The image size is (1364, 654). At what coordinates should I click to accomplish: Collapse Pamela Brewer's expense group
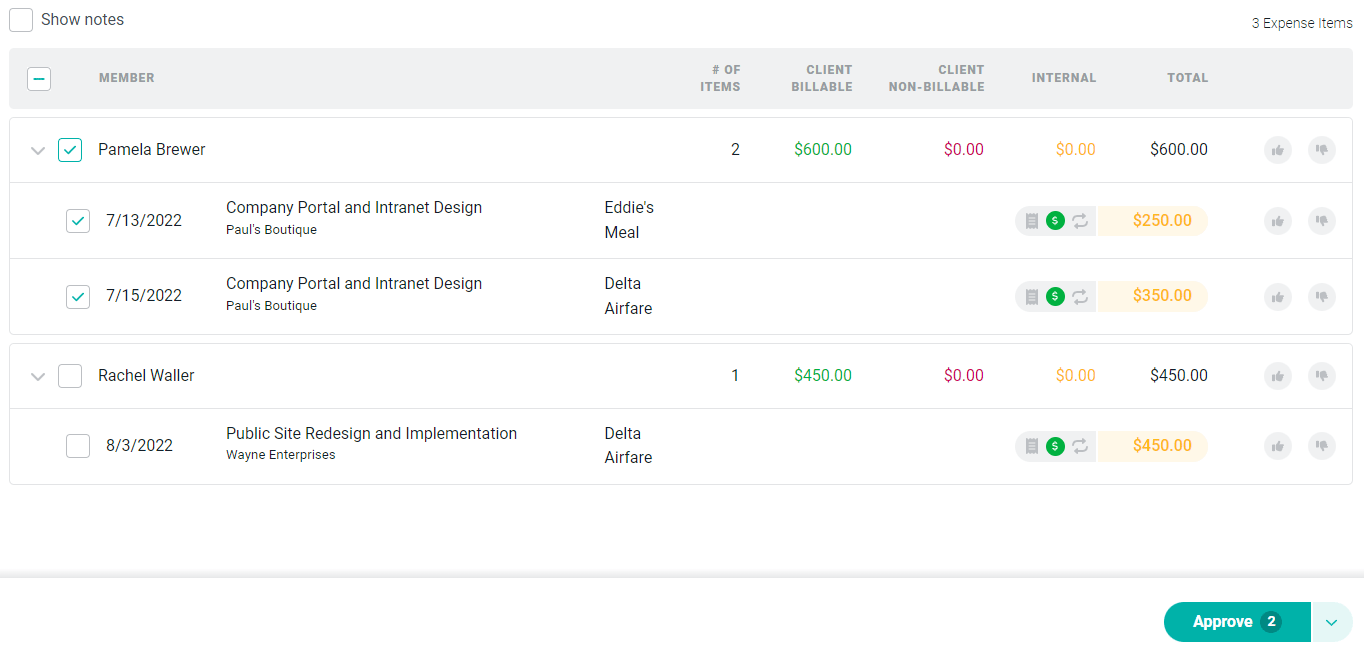38,151
